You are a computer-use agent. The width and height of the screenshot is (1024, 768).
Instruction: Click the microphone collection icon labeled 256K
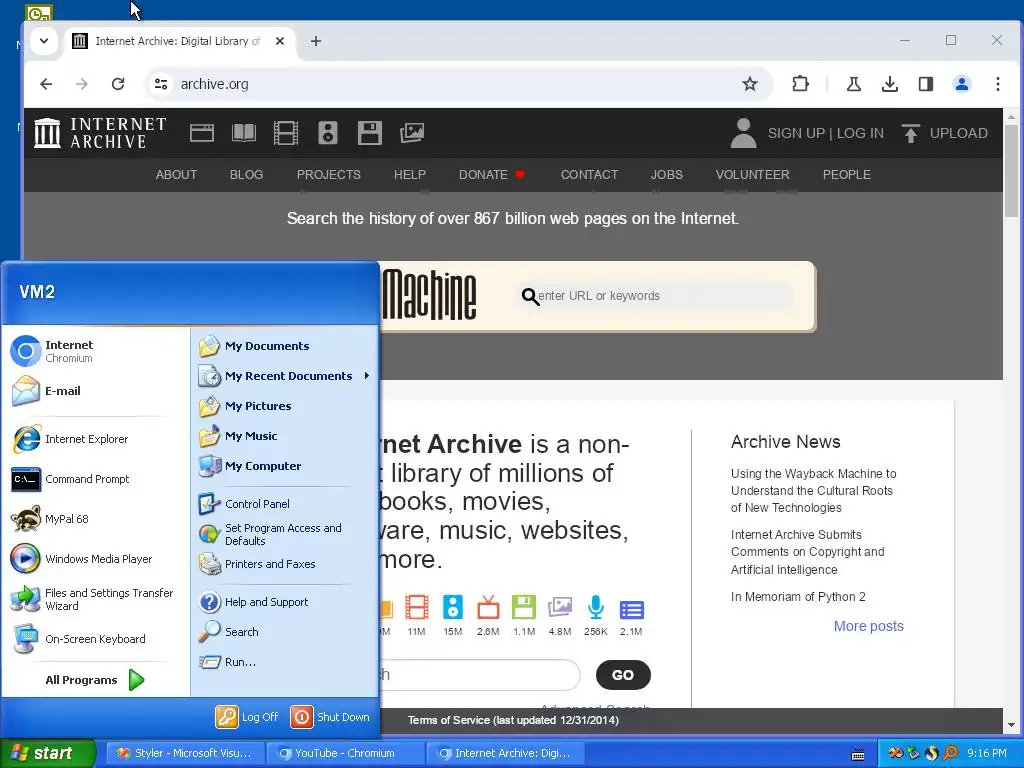596,607
